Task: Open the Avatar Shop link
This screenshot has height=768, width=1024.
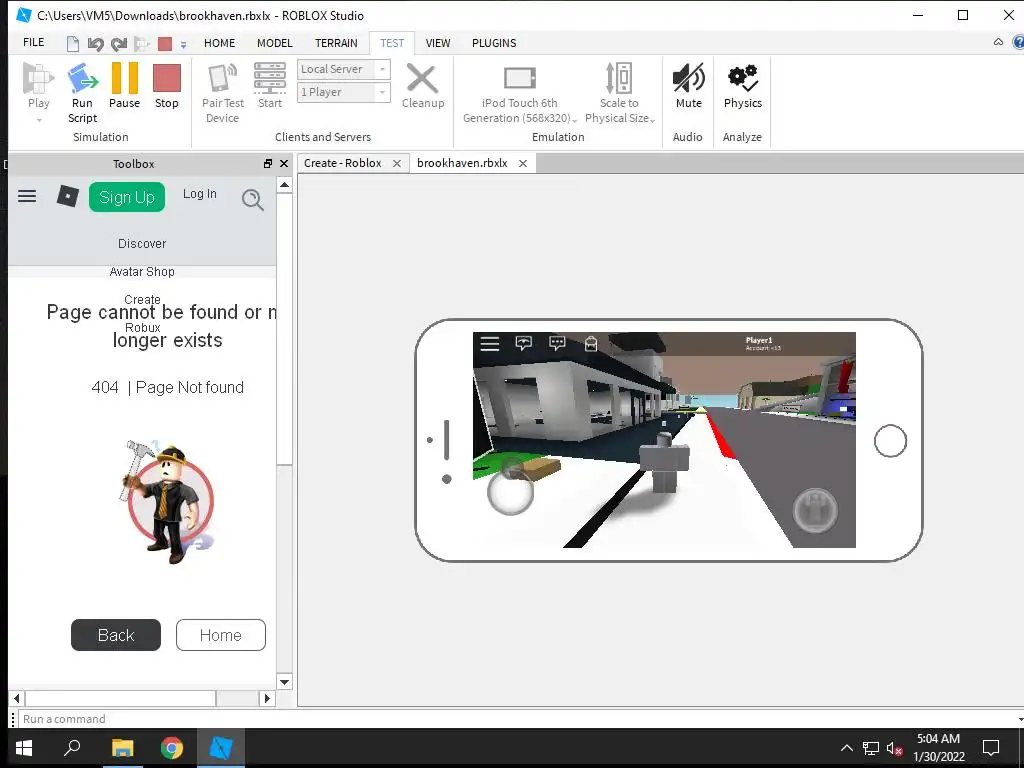Action: pos(142,272)
